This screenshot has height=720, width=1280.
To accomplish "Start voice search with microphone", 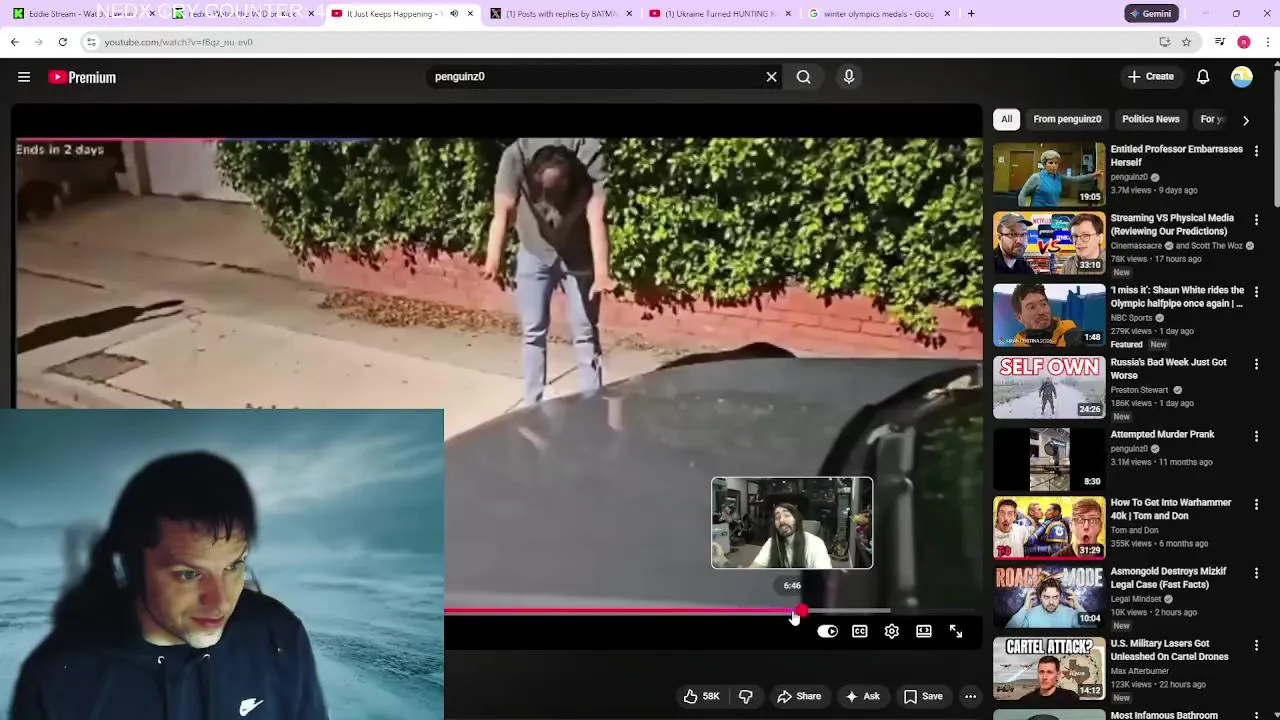I will pyautogui.click(x=849, y=77).
